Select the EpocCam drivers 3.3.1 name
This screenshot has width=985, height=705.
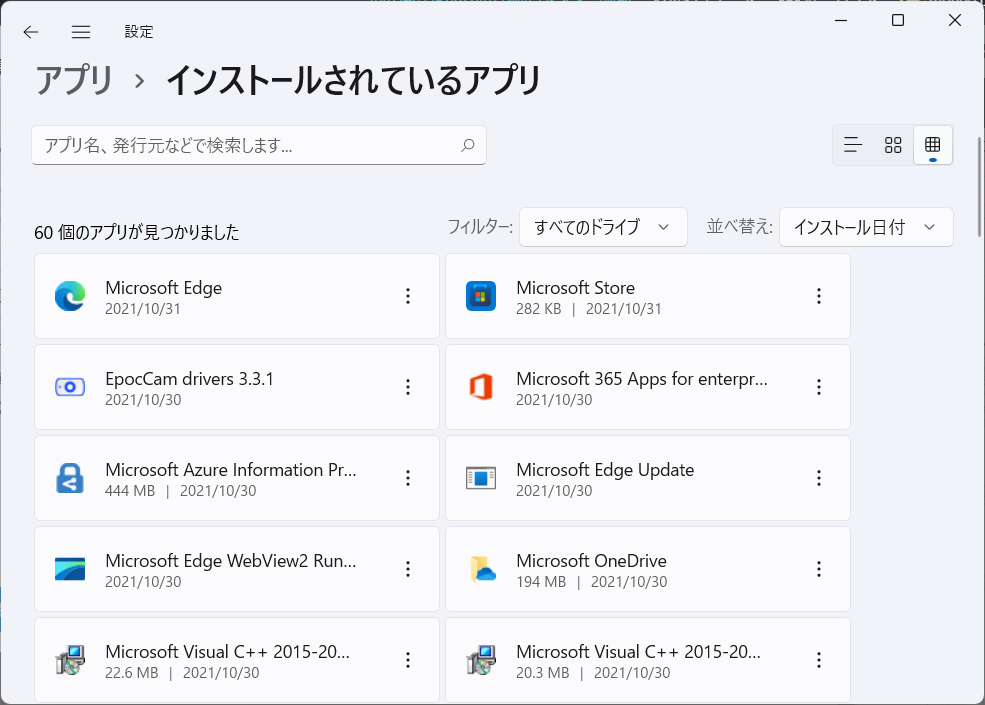click(x=189, y=379)
